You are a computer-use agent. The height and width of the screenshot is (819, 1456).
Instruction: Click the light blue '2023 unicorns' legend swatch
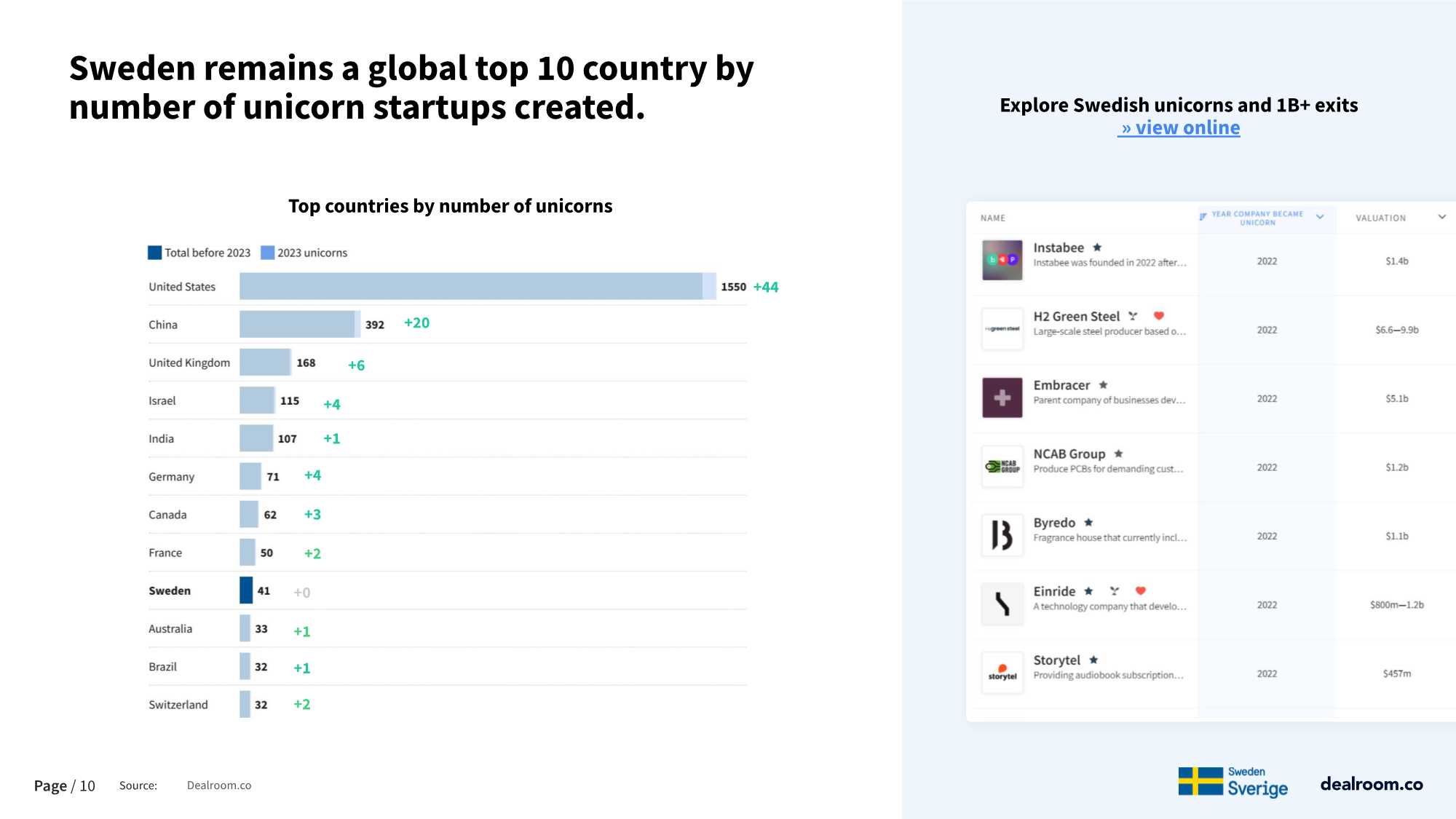[267, 253]
